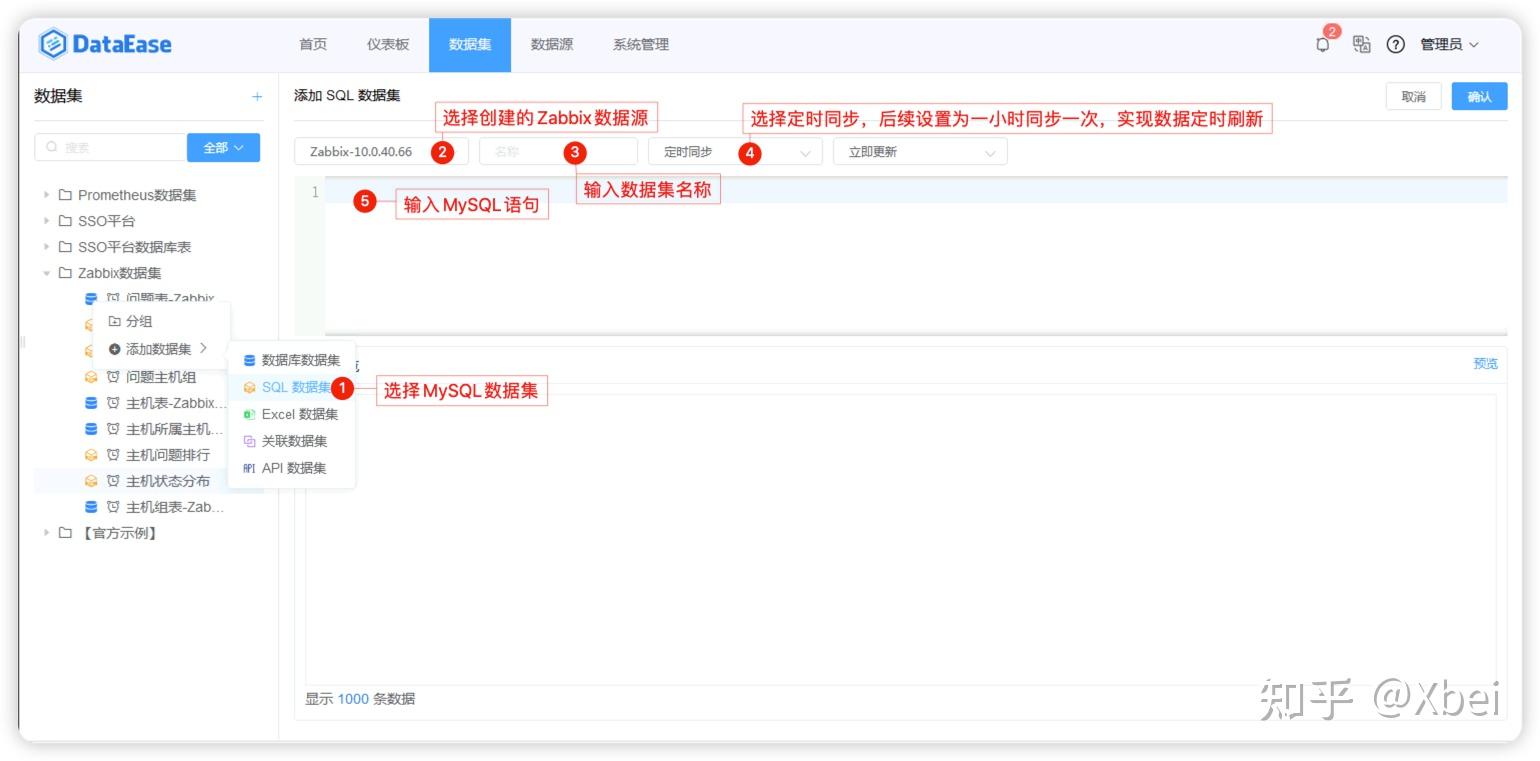Screen dimensions: 1540x761
Task: Click the plus icon to add dataset
Action: [255, 95]
